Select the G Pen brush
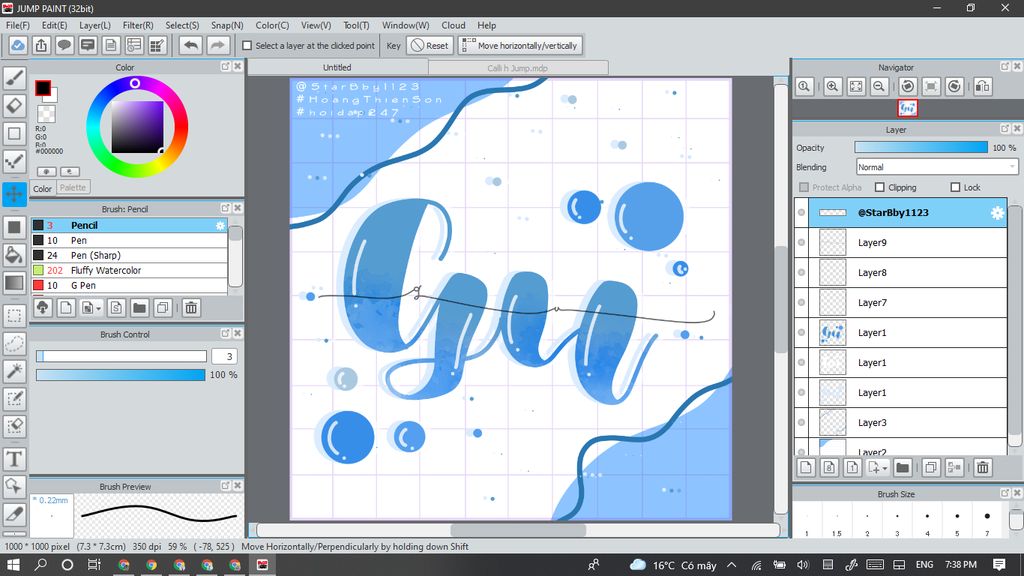1024x576 pixels. pyautogui.click(x=129, y=285)
